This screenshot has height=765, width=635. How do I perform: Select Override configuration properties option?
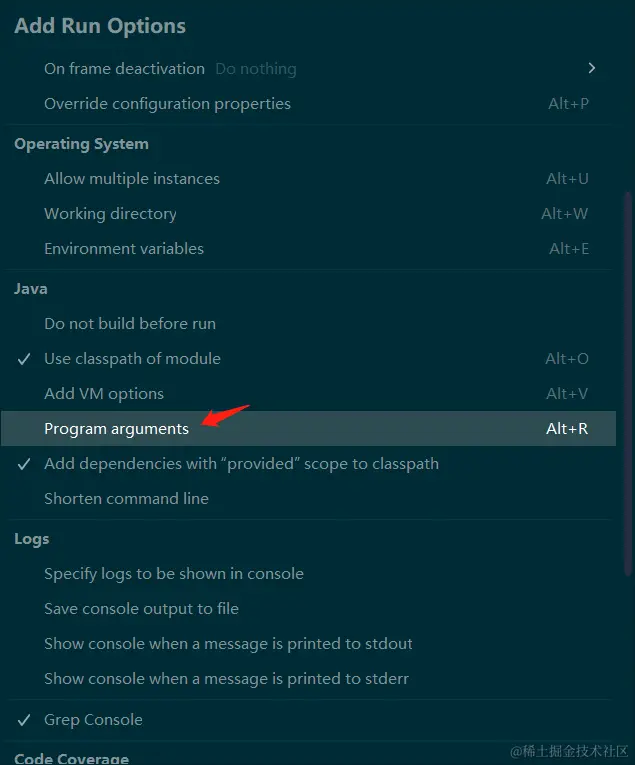pyautogui.click(x=167, y=104)
